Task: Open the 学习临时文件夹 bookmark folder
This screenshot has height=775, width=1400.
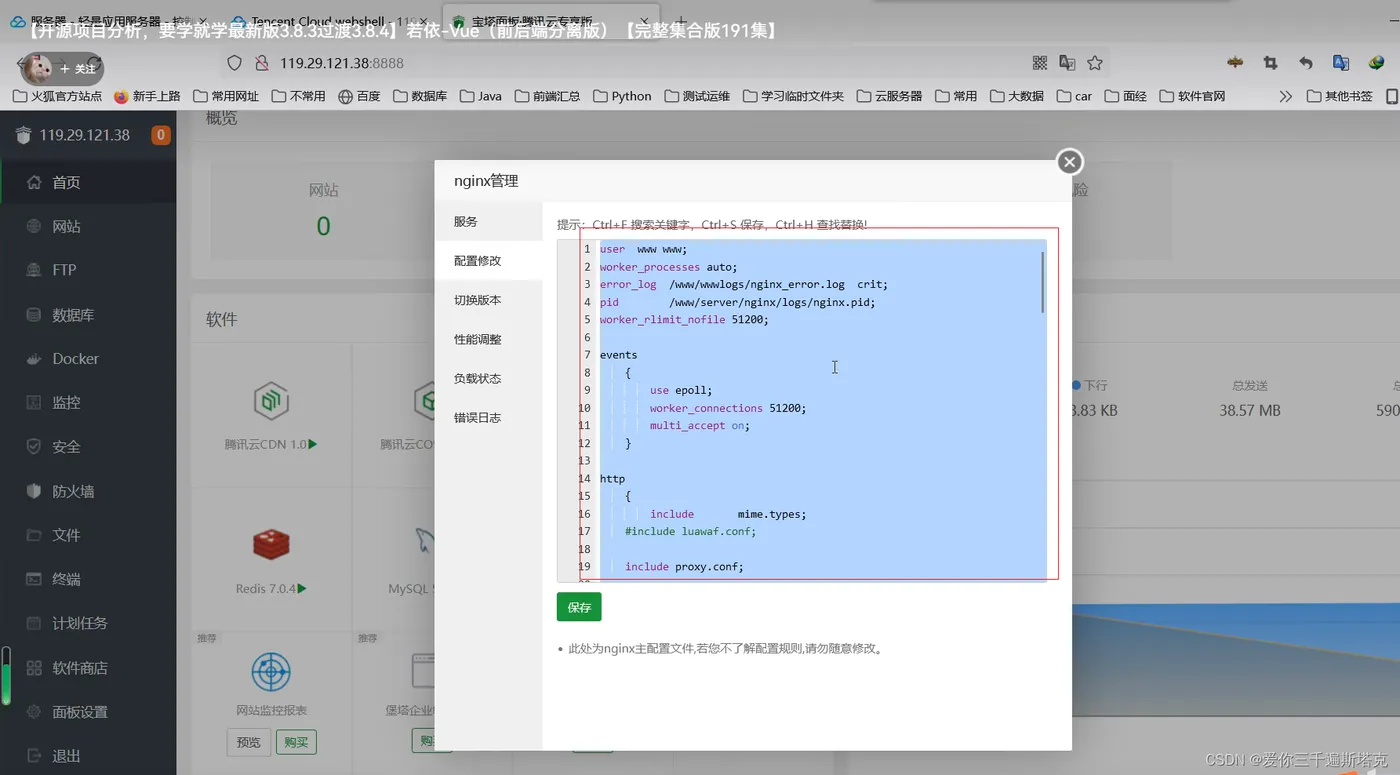Action: pyautogui.click(x=793, y=96)
